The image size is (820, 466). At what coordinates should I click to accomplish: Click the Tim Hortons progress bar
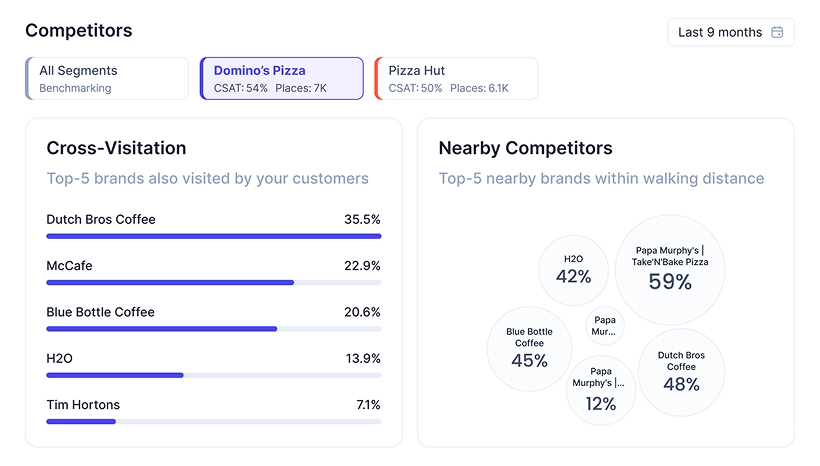coord(213,421)
